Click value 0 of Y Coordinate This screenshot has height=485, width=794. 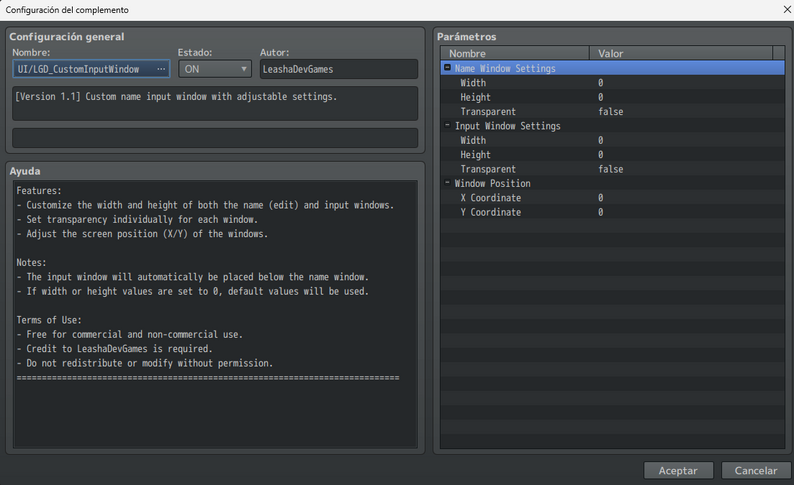(x=601, y=212)
